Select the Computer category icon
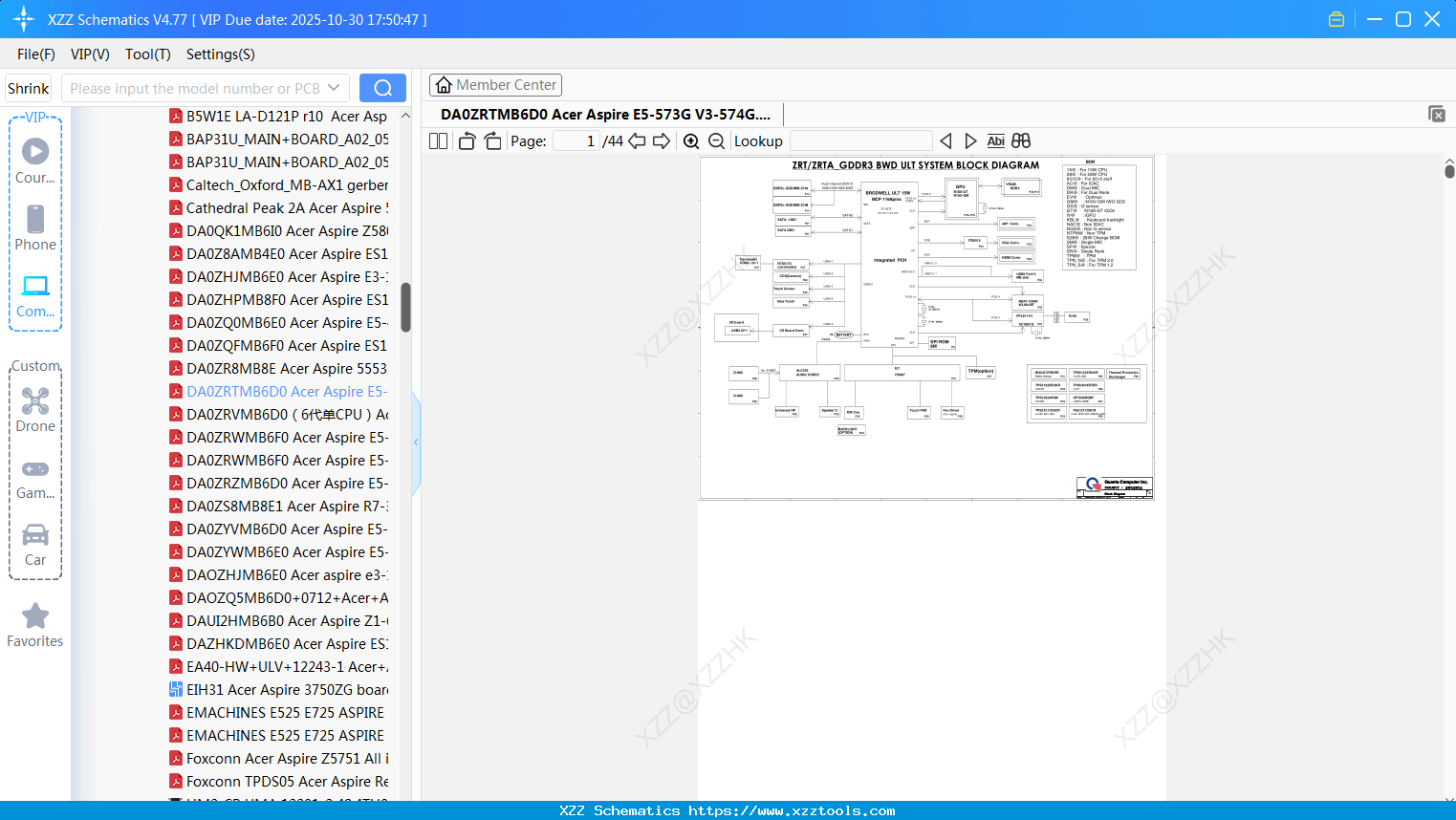 click(x=35, y=295)
